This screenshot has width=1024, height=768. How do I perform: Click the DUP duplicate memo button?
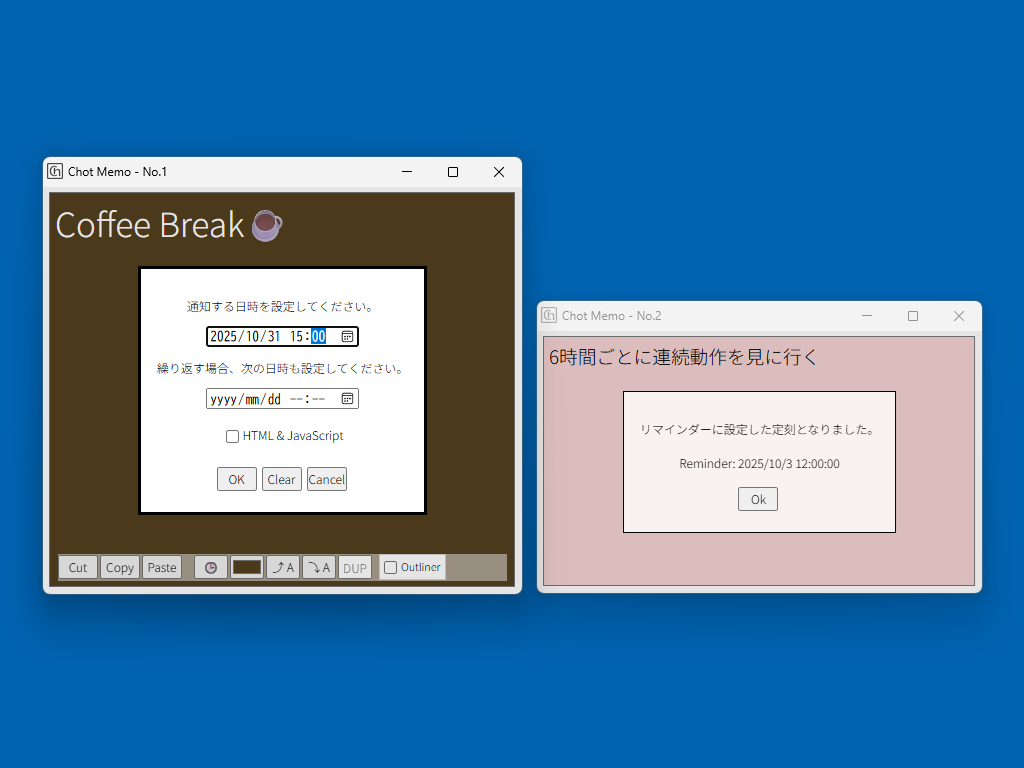pos(355,568)
